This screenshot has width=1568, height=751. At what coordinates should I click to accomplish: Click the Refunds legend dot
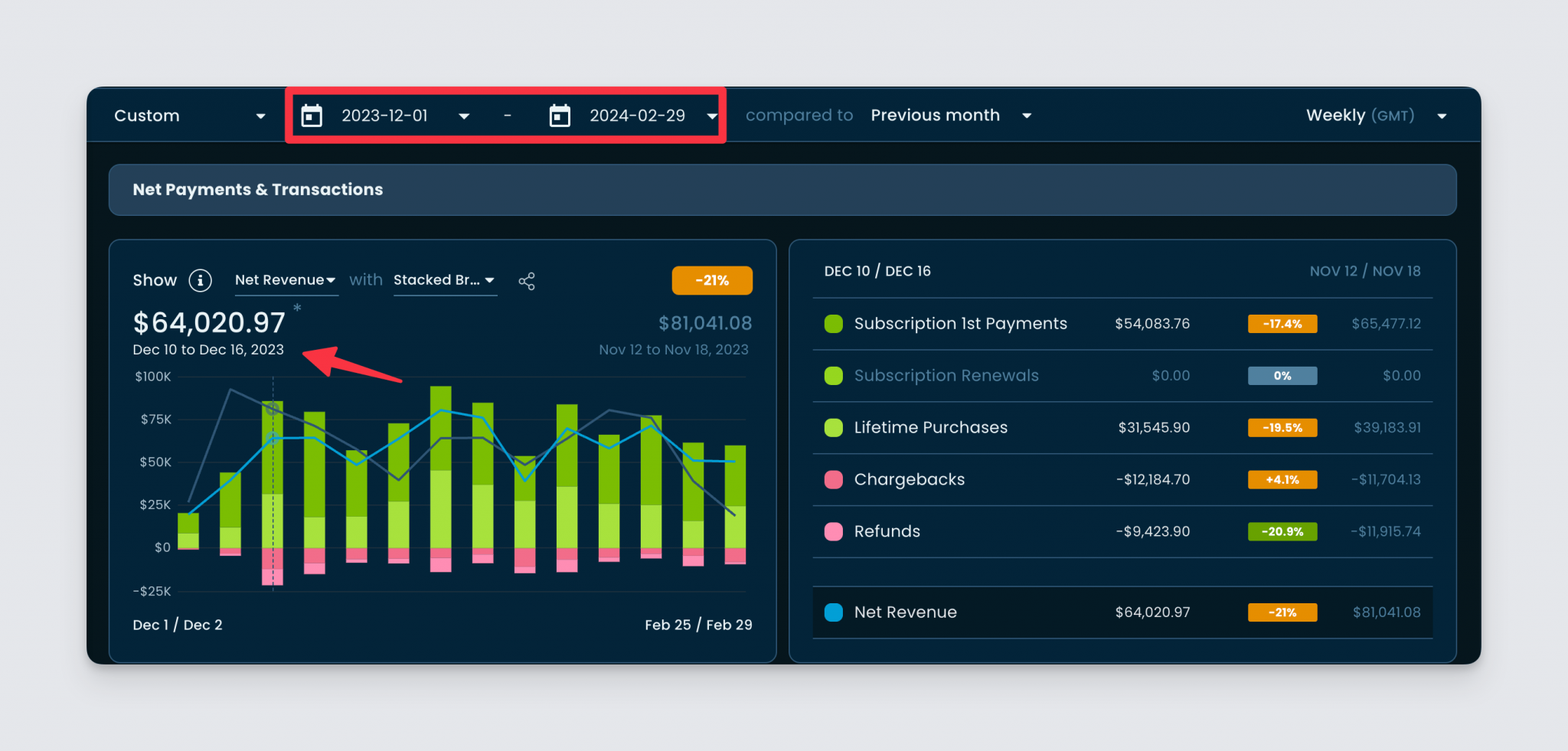pos(833,531)
